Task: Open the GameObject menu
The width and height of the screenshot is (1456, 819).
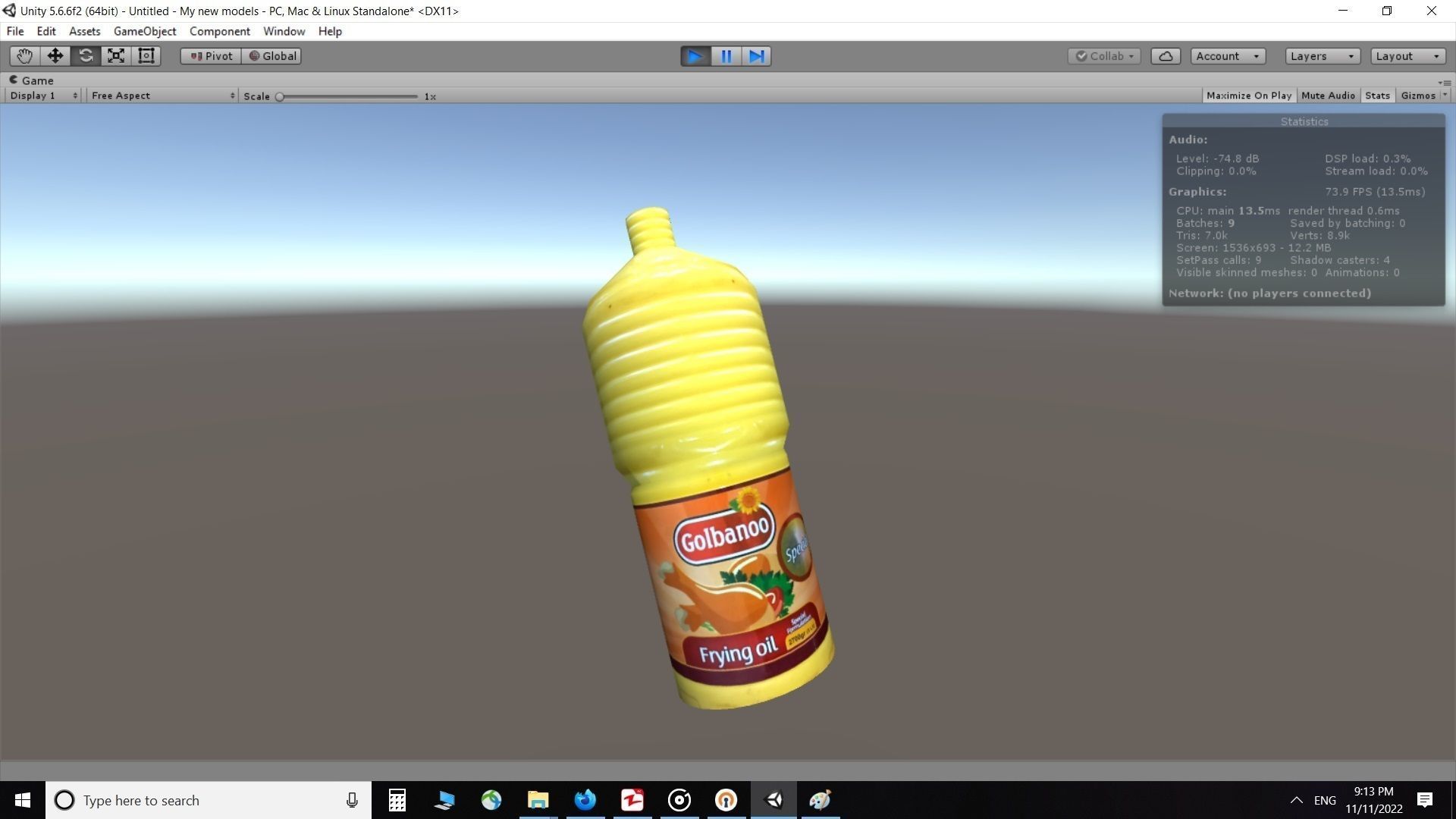Action: click(144, 31)
